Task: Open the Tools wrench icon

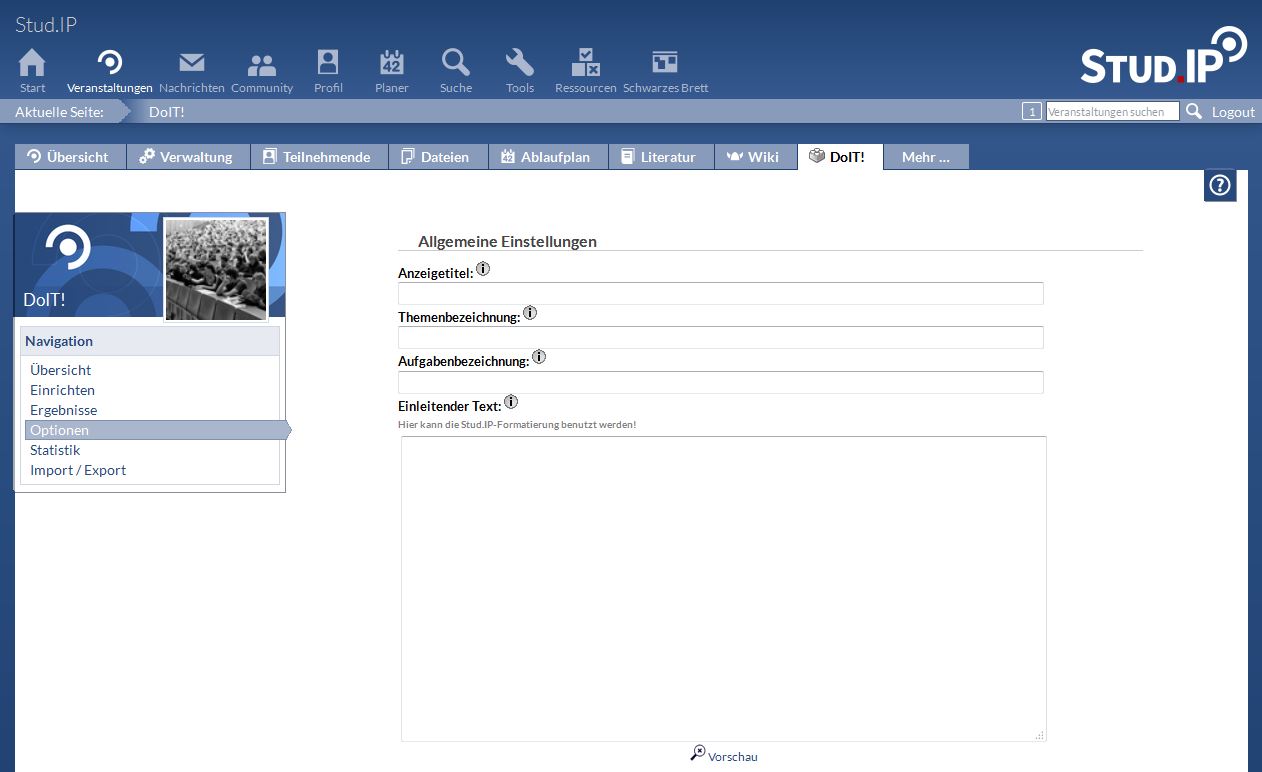Action: click(x=519, y=64)
